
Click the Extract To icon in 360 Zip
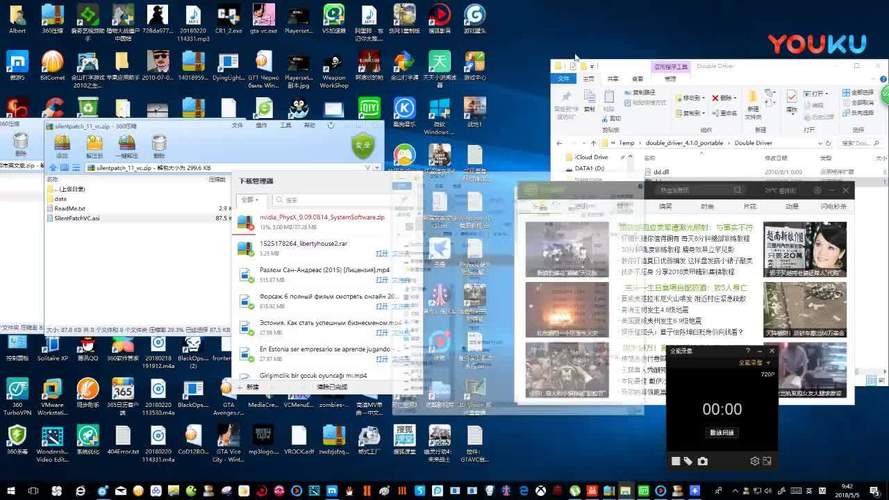94,147
